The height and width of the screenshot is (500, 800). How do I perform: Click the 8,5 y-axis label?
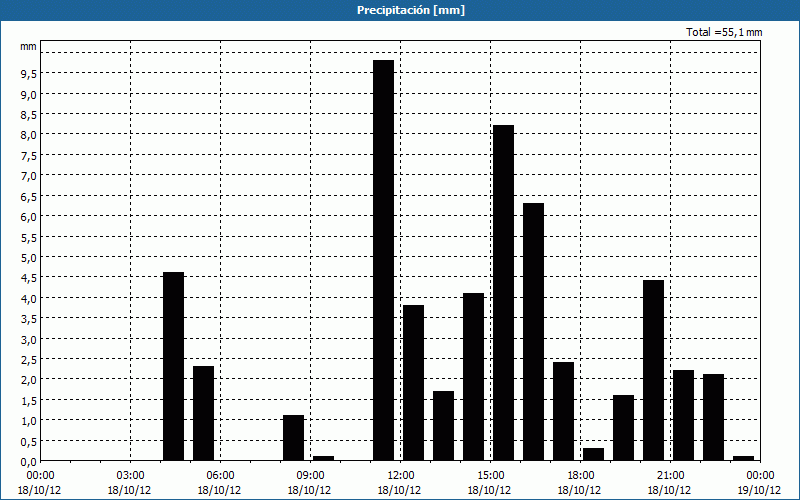pos(29,115)
